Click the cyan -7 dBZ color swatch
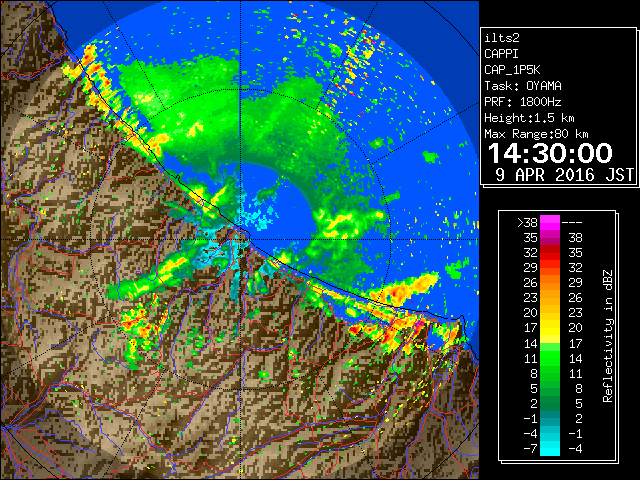 click(550, 449)
